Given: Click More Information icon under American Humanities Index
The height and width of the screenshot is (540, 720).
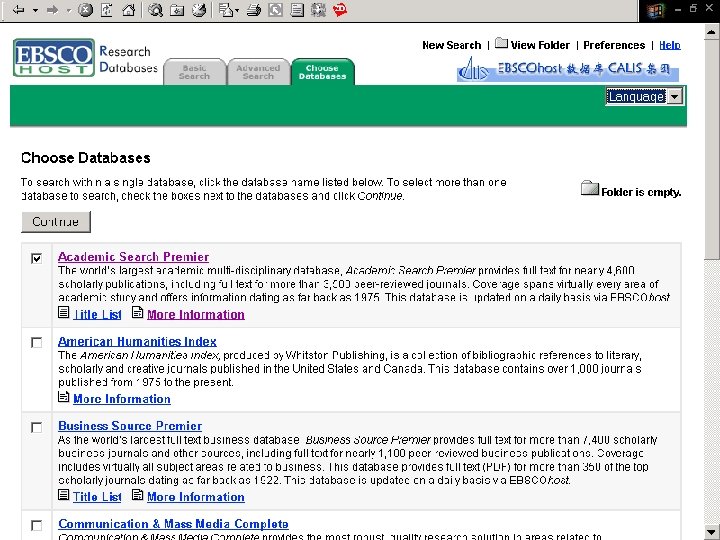Looking at the screenshot, I should (x=64, y=397).
